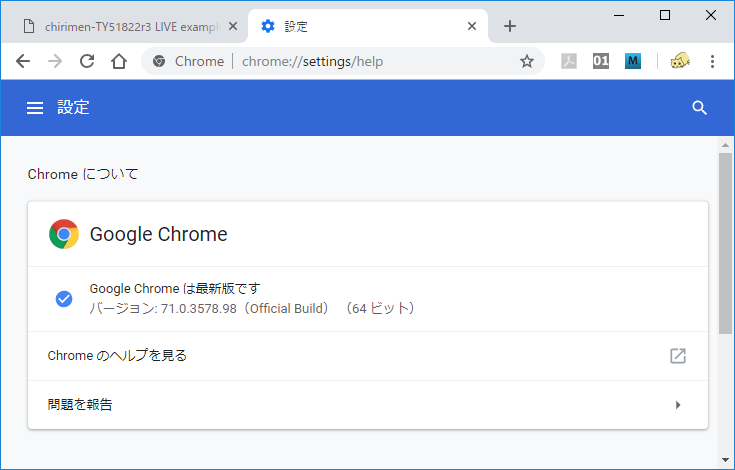Close the chirimen-TY51822r3 tab
The image size is (735, 470).
click(233, 26)
